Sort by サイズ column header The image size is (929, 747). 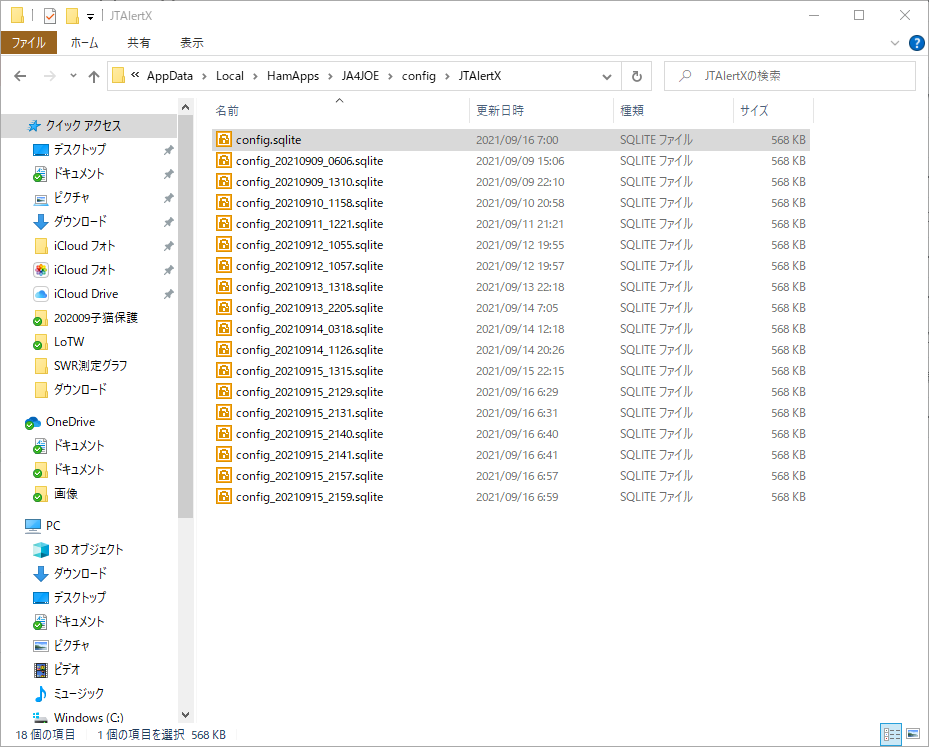pyautogui.click(x=754, y=111)
